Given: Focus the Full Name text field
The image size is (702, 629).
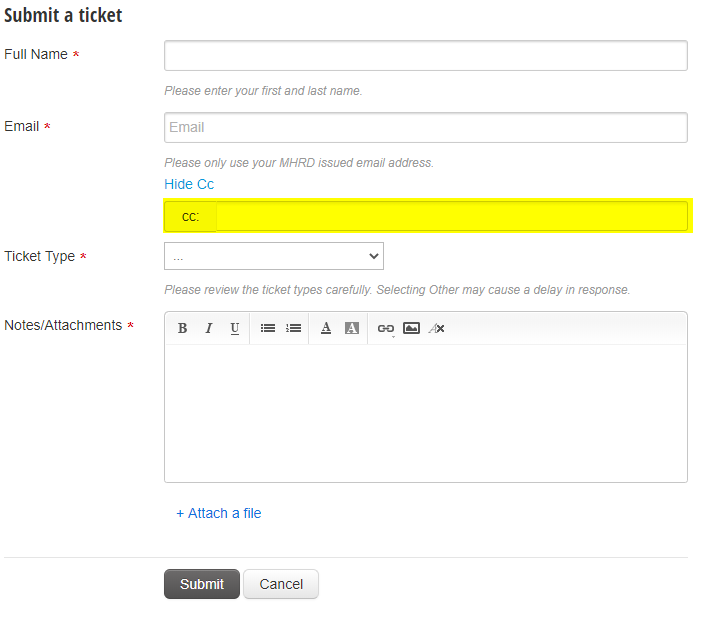Looking at the screenshot, I should point(425,56).
